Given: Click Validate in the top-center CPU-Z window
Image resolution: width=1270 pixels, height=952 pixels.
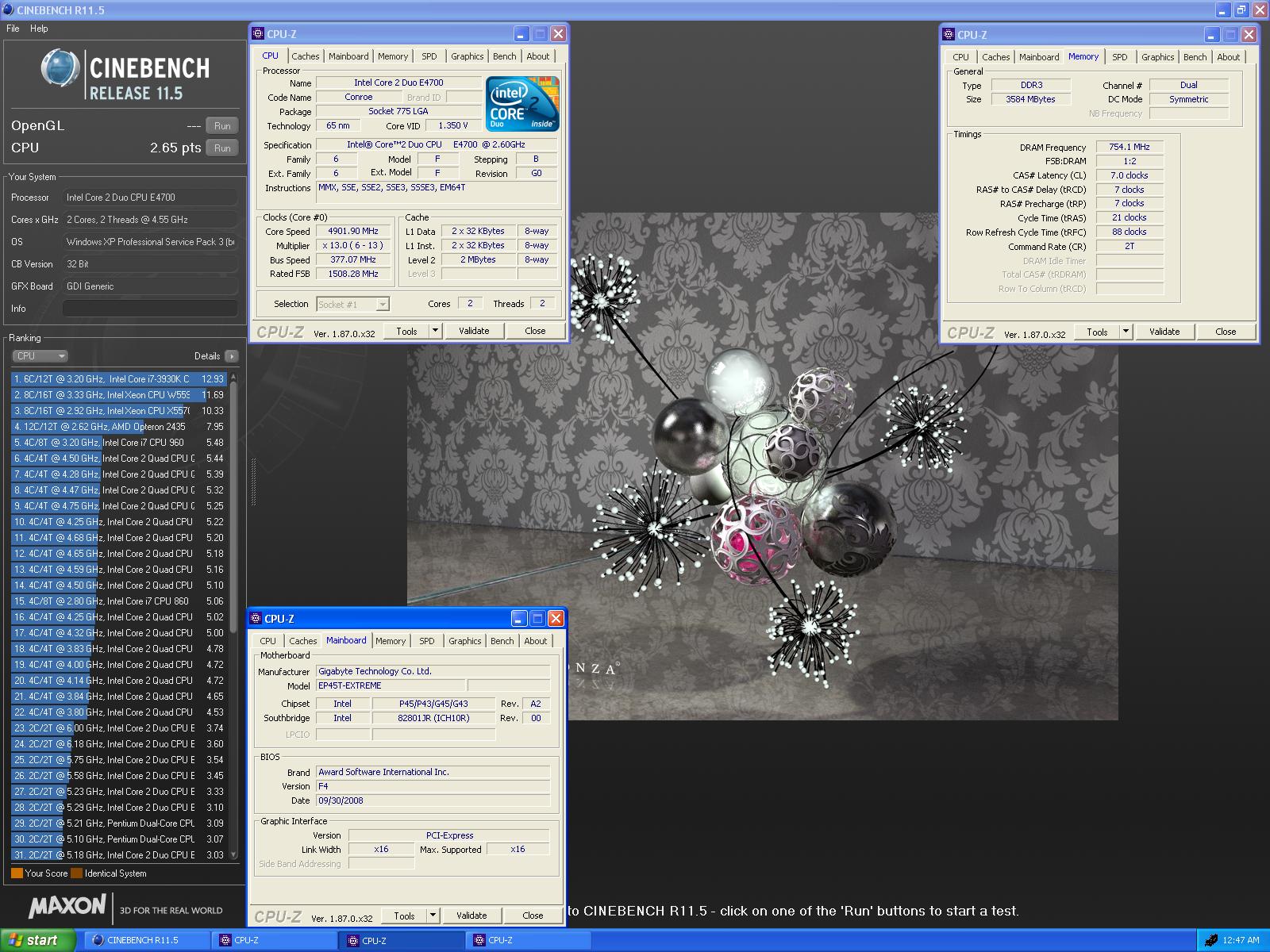Looking at the screenshot, I should pyautogui.click(x=474, y=331).
